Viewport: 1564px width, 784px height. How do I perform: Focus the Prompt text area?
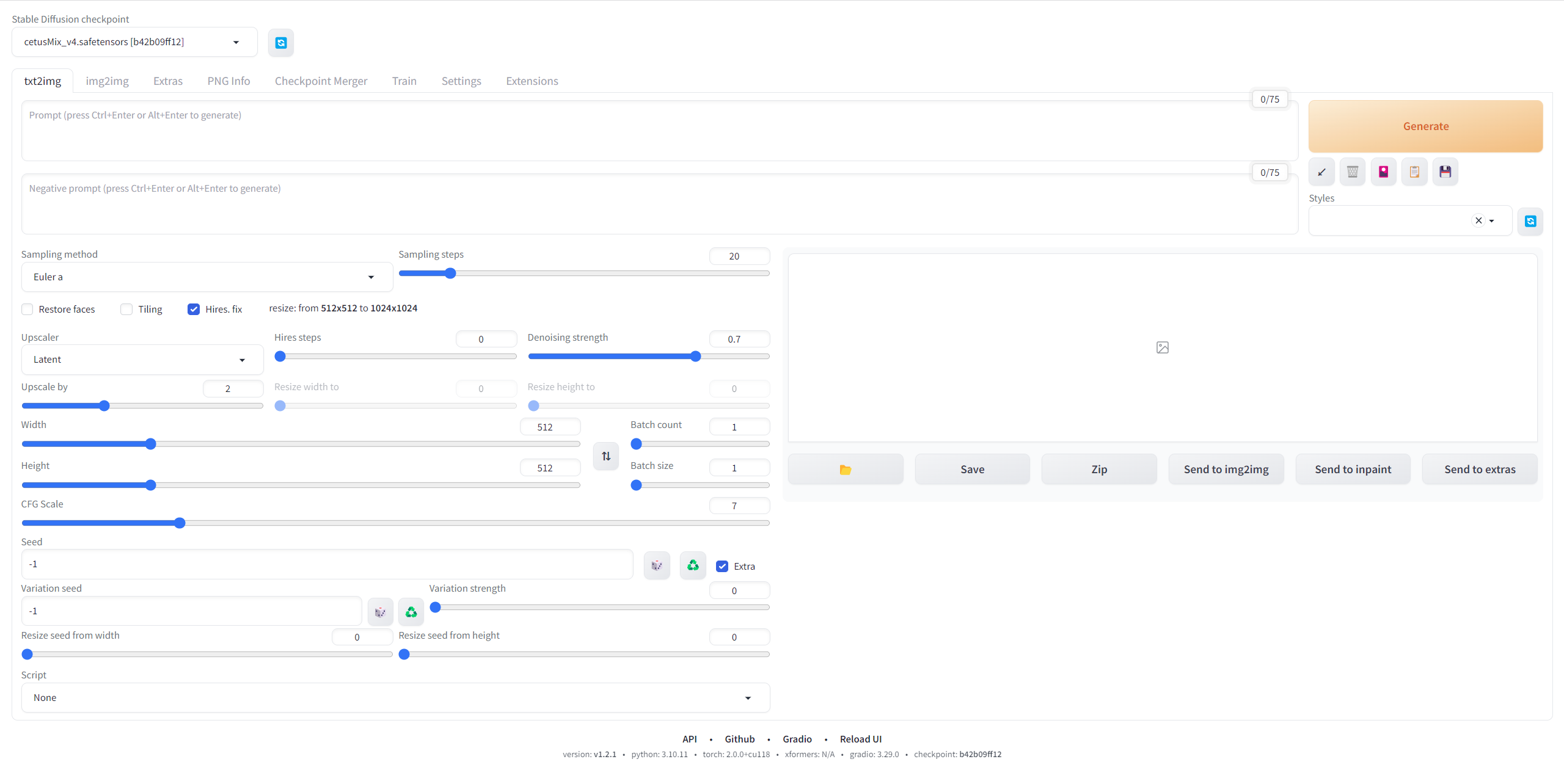pyautogui.click(x=660, y=131)
